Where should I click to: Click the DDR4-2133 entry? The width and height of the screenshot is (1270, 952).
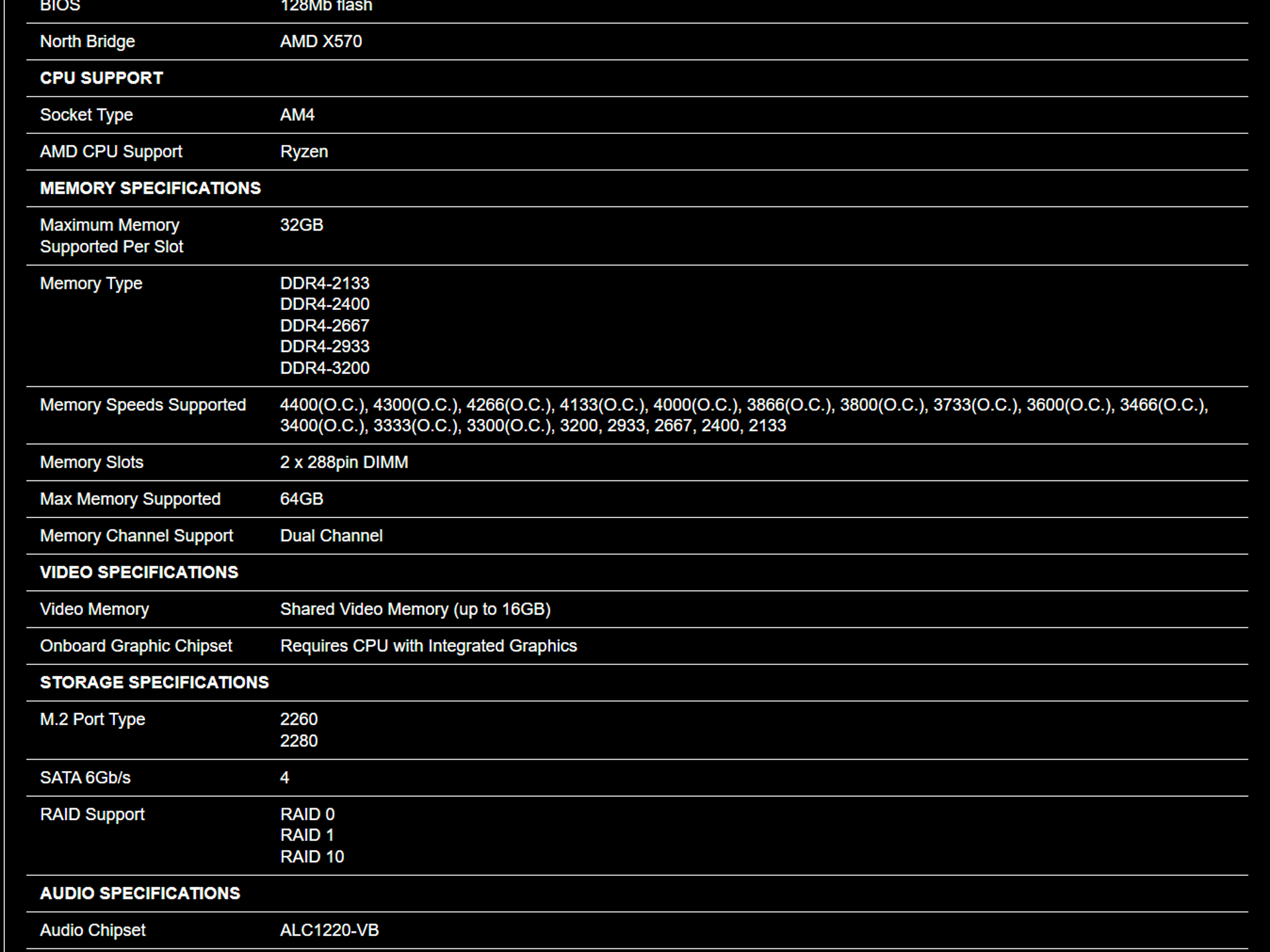(x=325, y=283)
